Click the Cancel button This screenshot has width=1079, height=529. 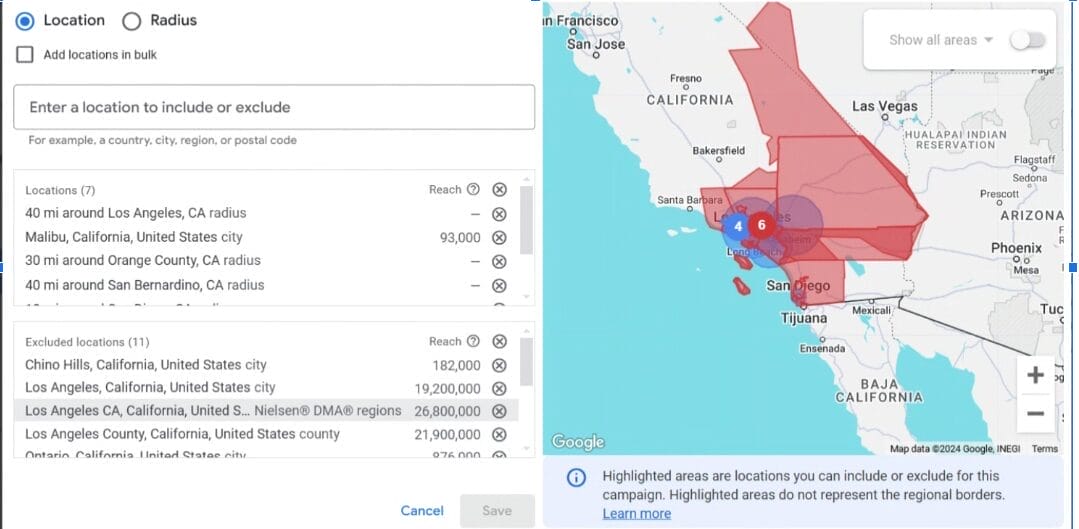[422, 511]
